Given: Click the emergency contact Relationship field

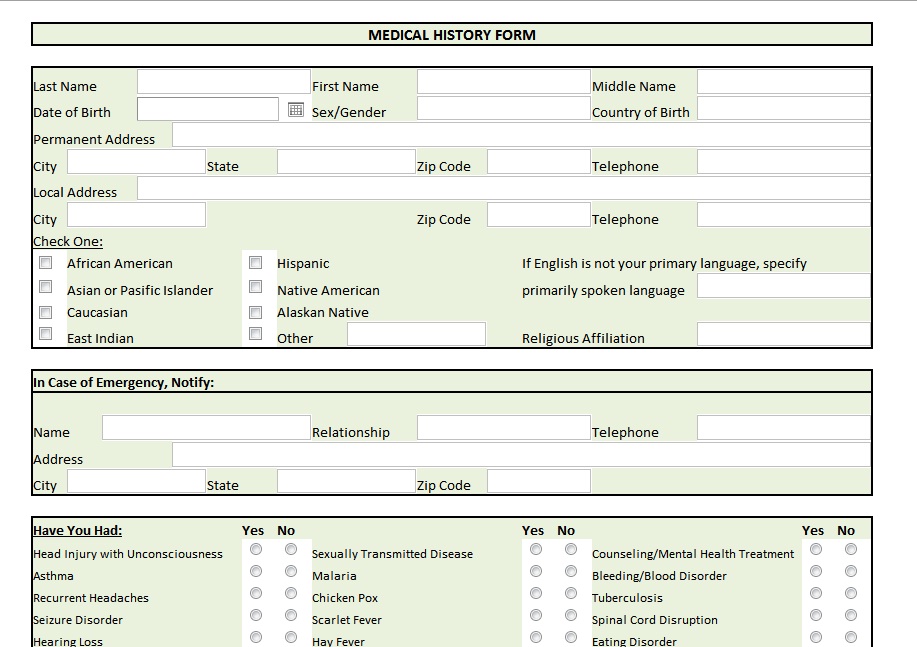Looking at the screenshot, I should point(503,429).
